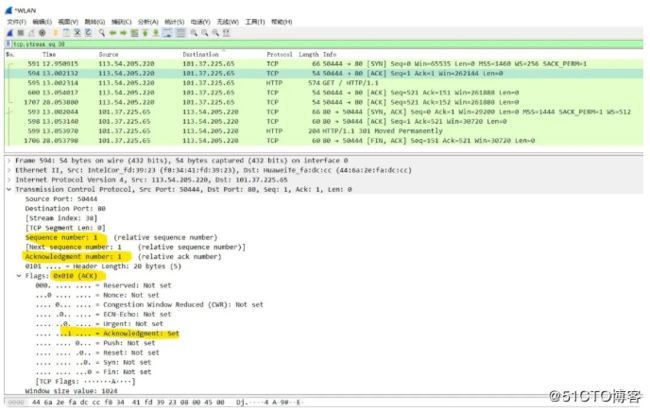Viewport: 650px width, 412px height.
Task: Reset text to normal size
Action: pyautogui.click(x=216, y=33)
